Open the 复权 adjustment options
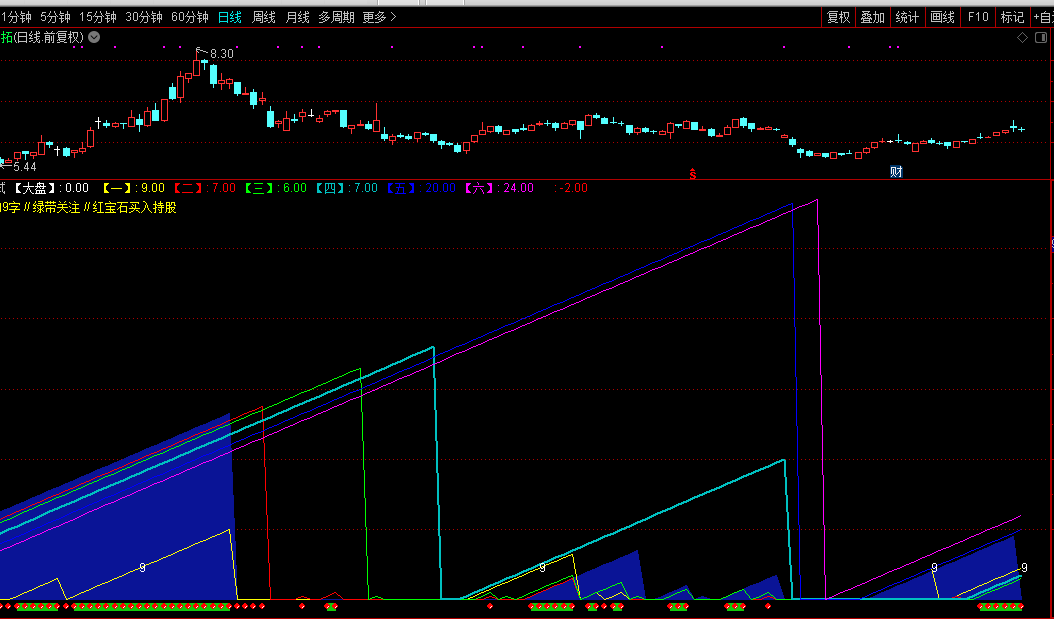Screen dimensions: 1054x619 [838, 17]
